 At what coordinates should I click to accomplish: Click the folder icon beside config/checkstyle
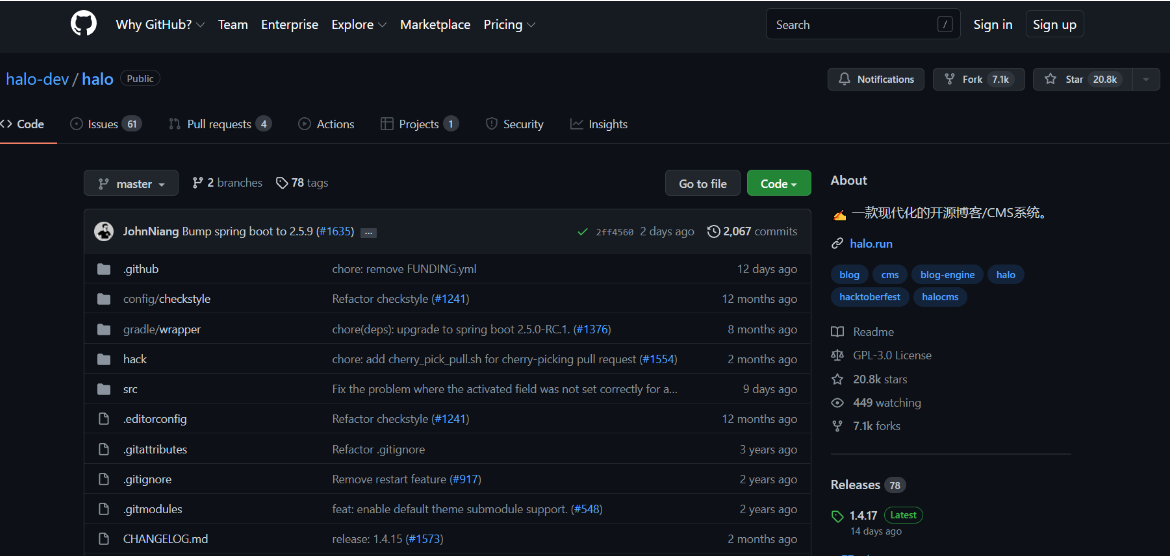point(104,299)
